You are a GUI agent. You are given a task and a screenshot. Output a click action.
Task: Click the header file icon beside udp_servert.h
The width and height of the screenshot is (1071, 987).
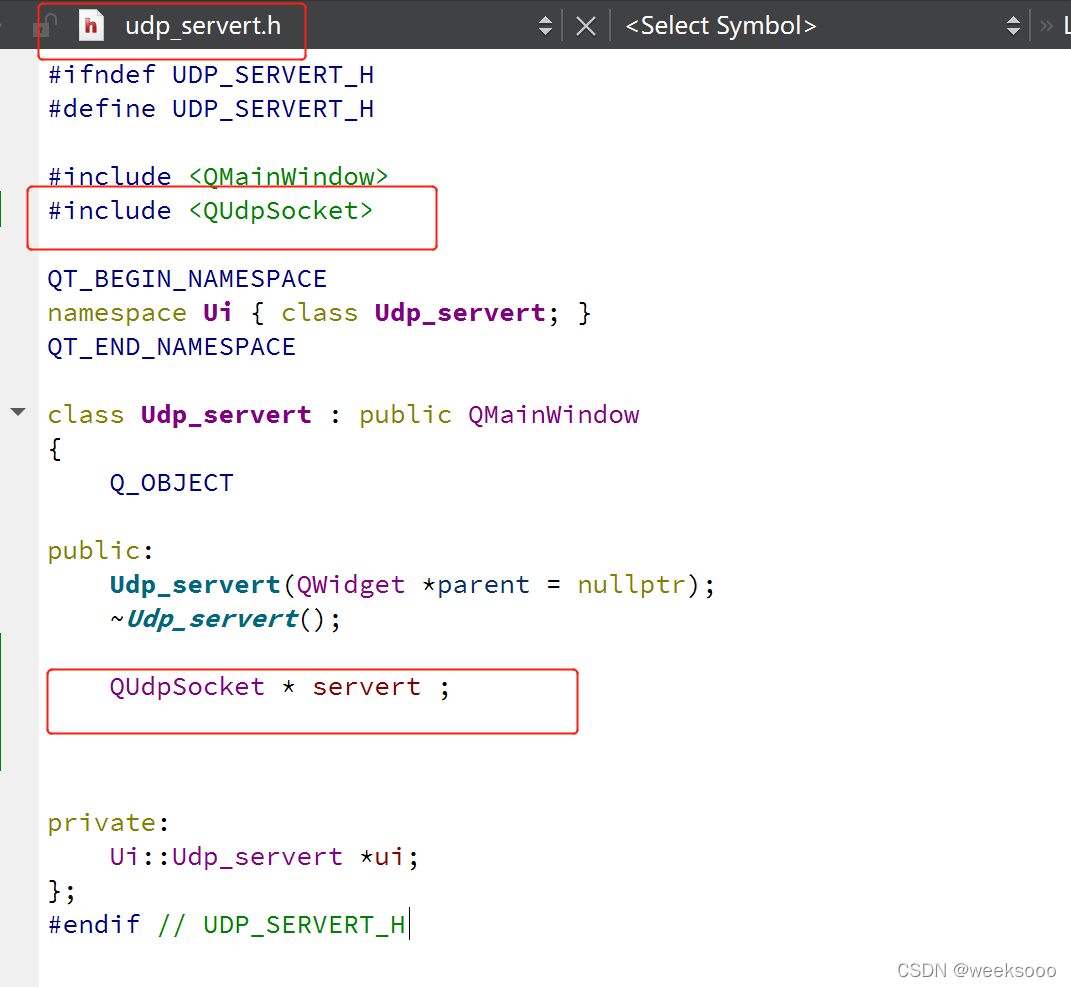click(91, 26)
